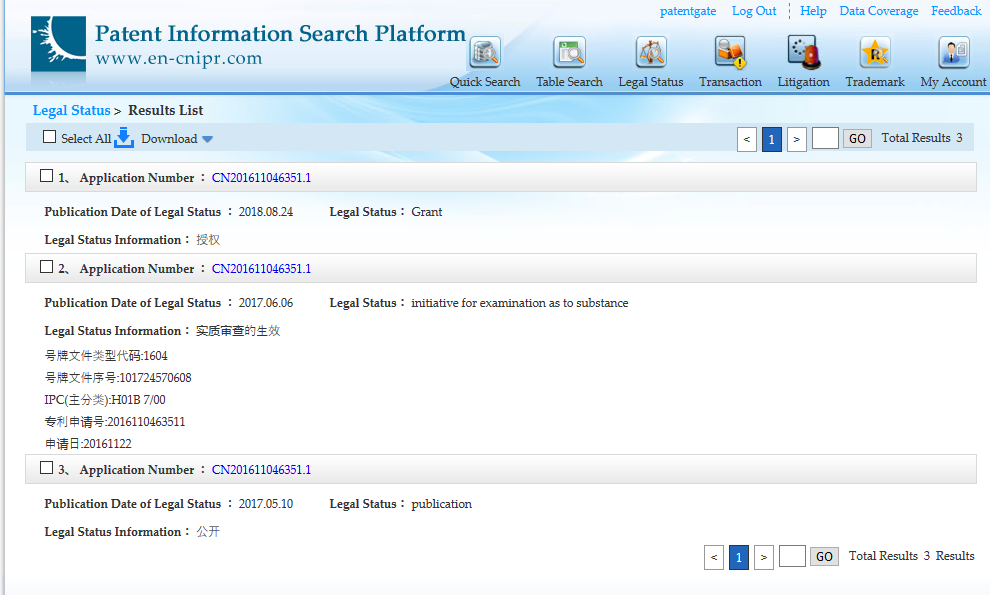The width and height of the screenshot is (990, 595).
Task: Click the Log Out link
Action: point(754,11)
